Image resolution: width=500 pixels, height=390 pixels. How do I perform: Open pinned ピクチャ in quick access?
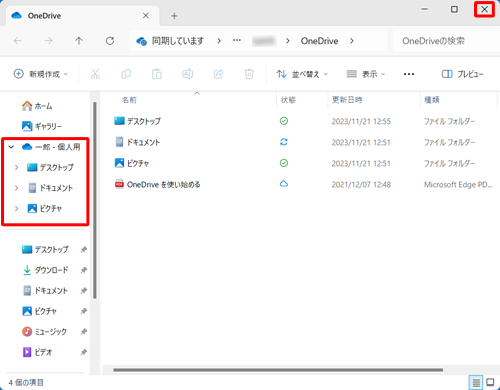[x=39, y=311]
